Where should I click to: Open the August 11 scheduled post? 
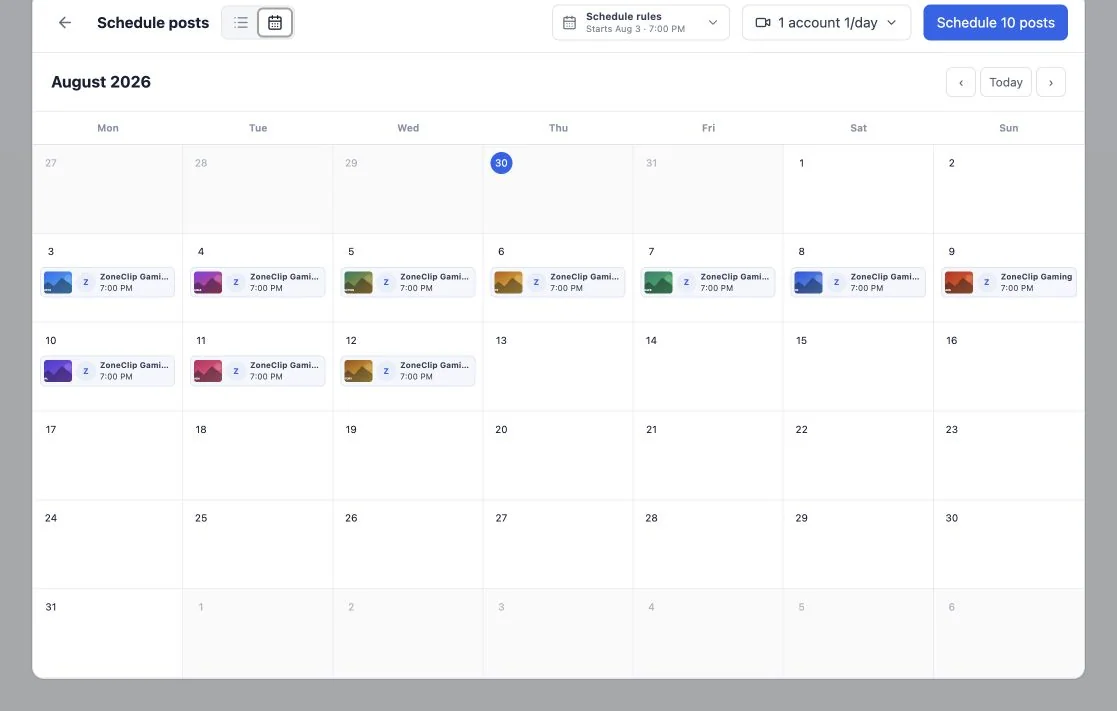[258, 371]
